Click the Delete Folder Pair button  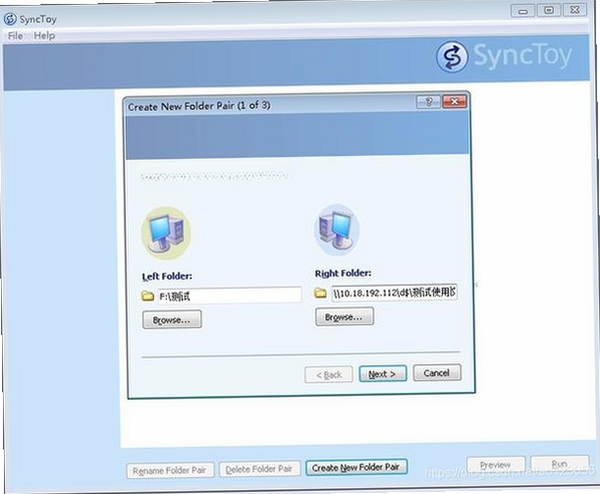259,469
